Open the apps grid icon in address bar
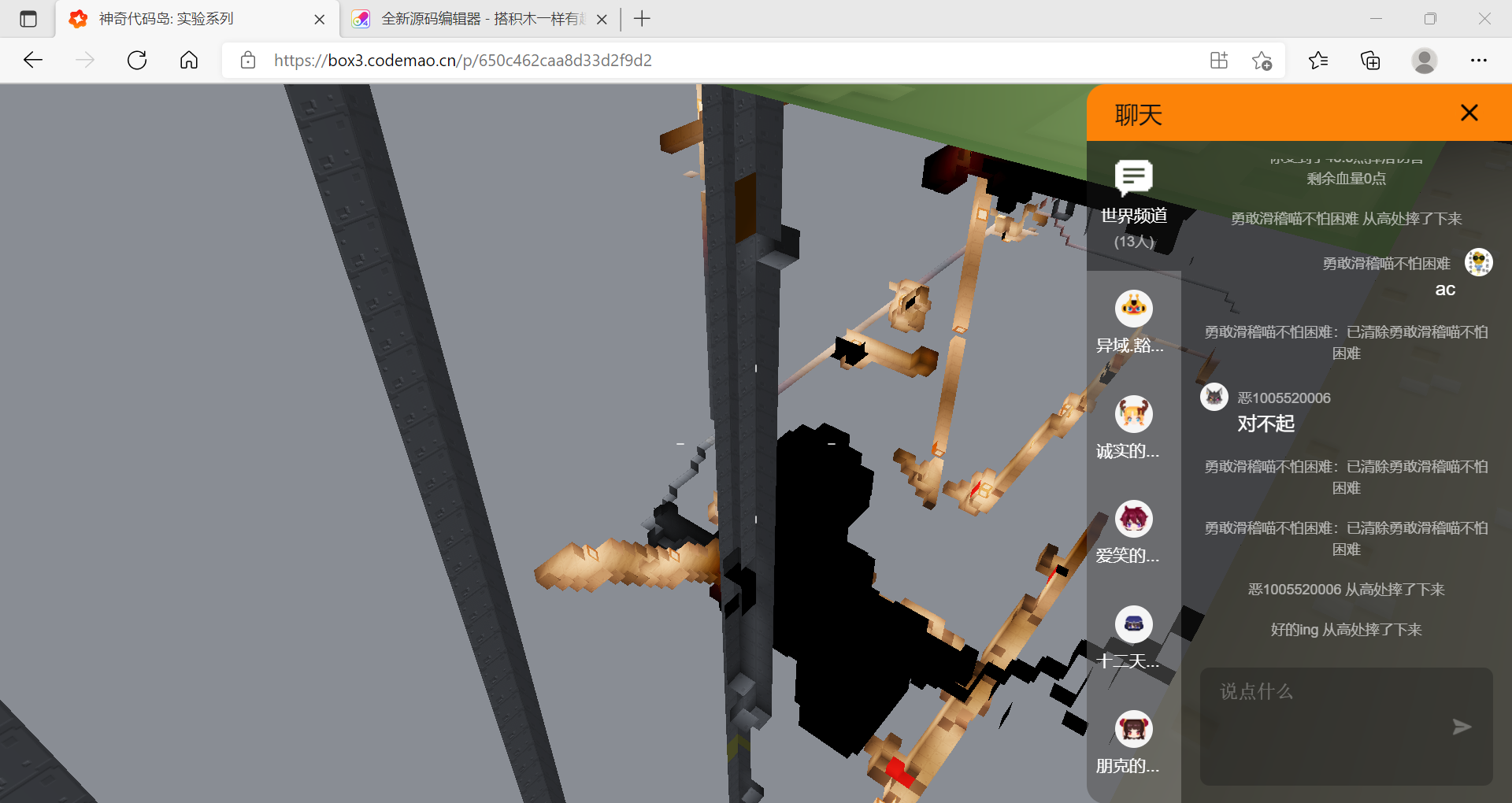The image size is (1512, 803). click(x=1219, y=61)
